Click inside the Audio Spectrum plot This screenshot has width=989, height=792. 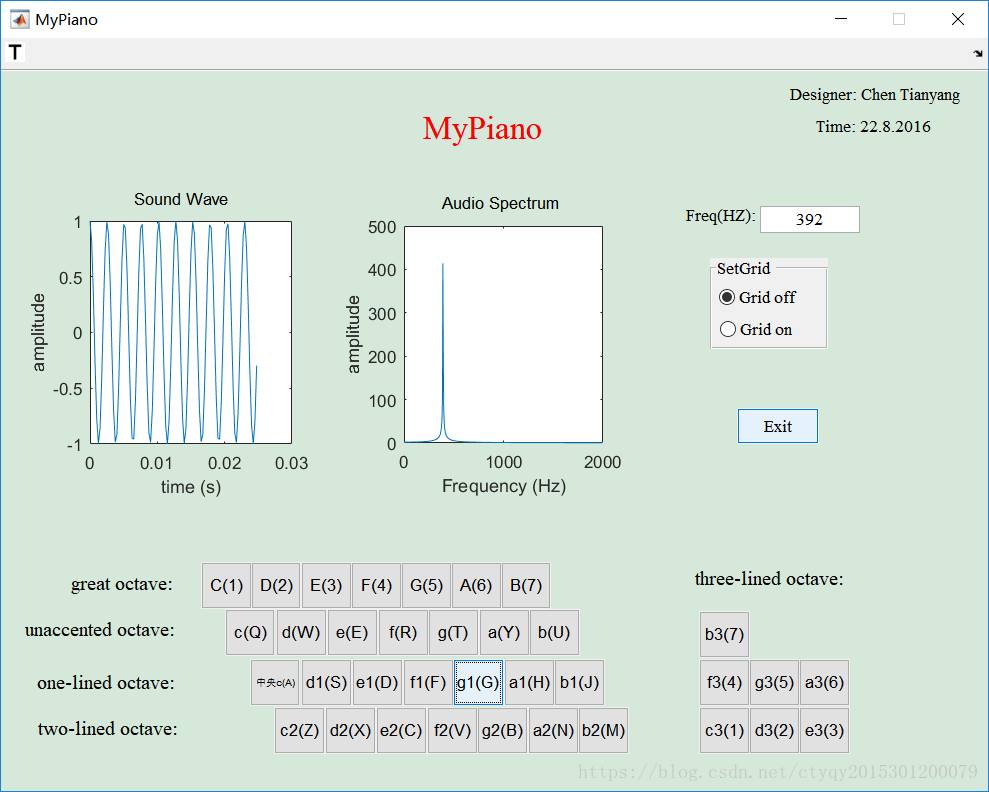(503, 334)
